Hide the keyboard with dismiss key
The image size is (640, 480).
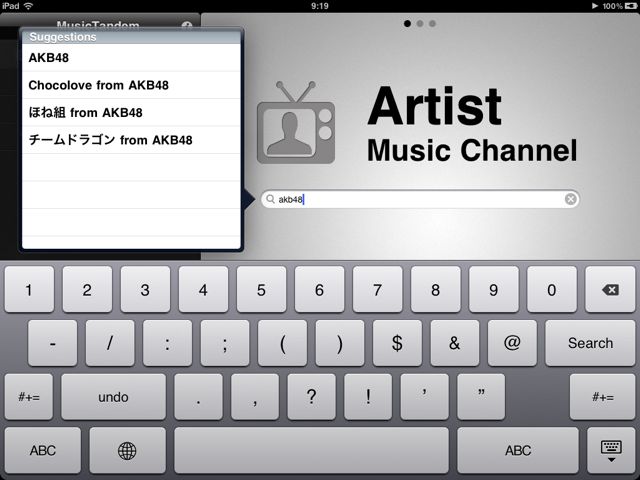611,451
